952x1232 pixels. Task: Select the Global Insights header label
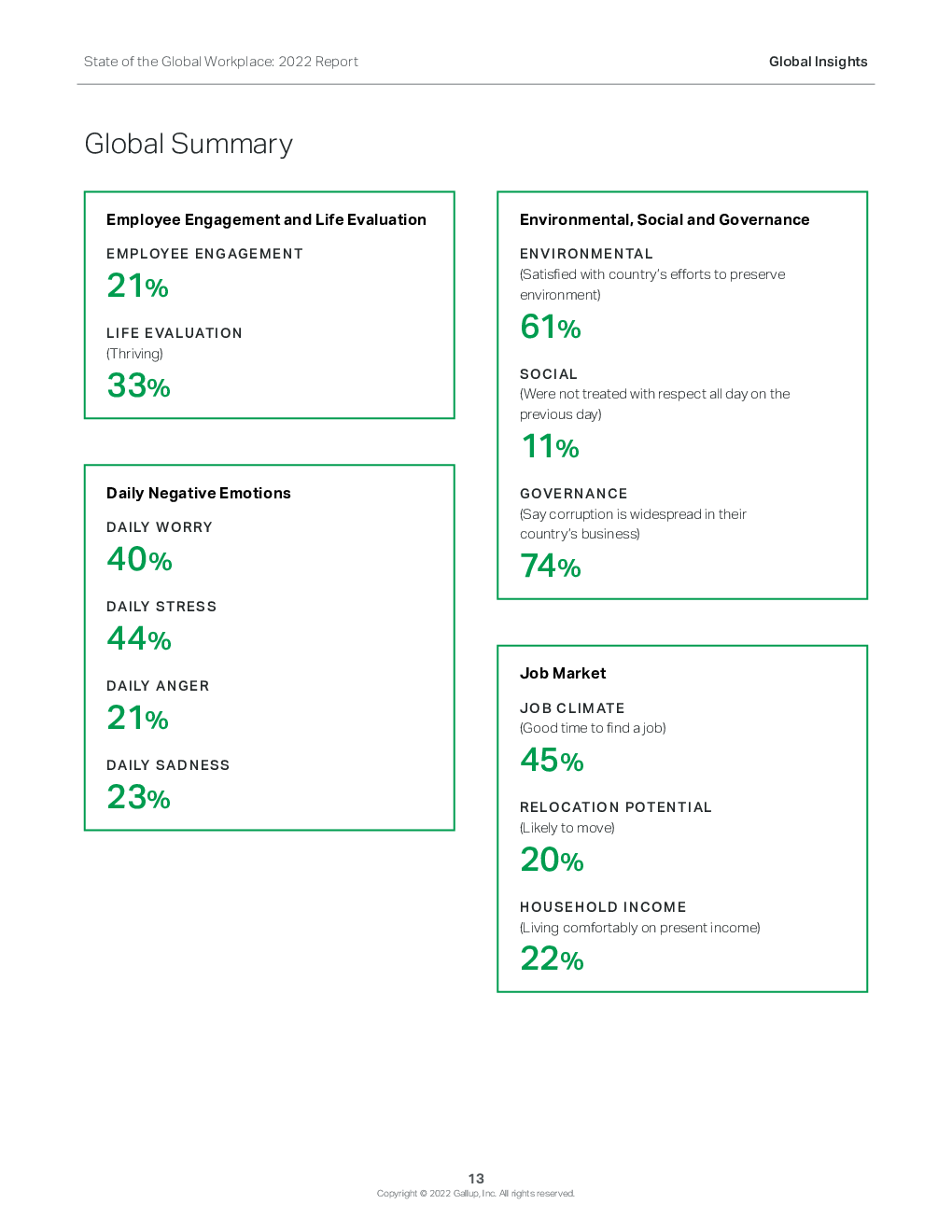click(818, 62)
